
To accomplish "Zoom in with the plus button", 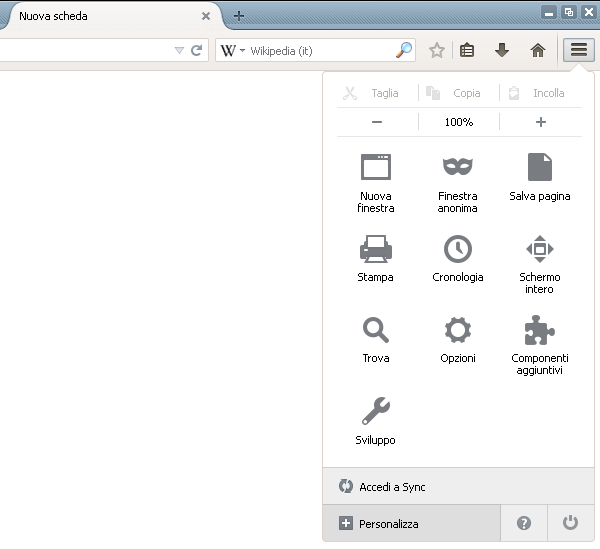I will tap(541, 122).
